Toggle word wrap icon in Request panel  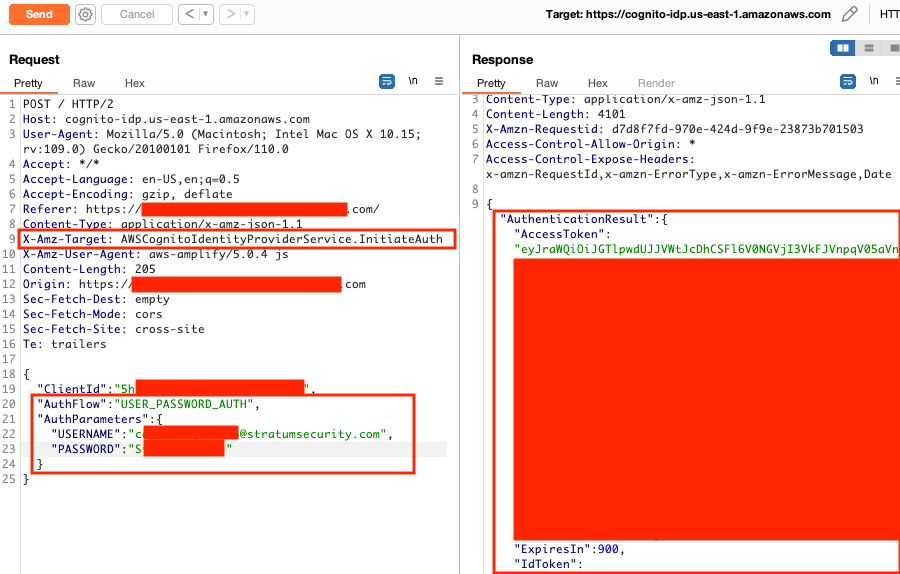[x=387, y=82]
